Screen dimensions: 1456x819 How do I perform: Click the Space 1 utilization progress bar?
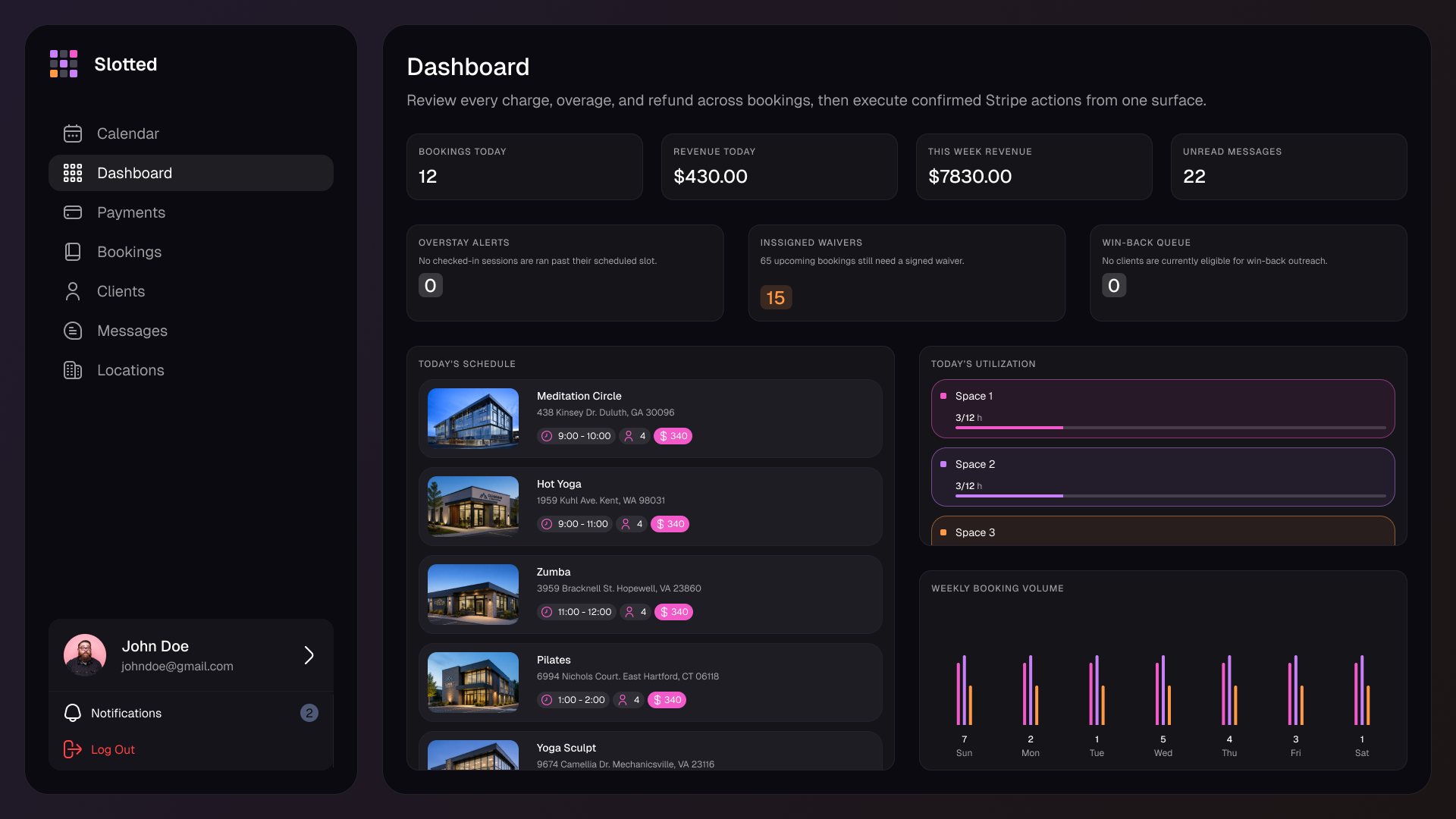tap(1171, 428)
